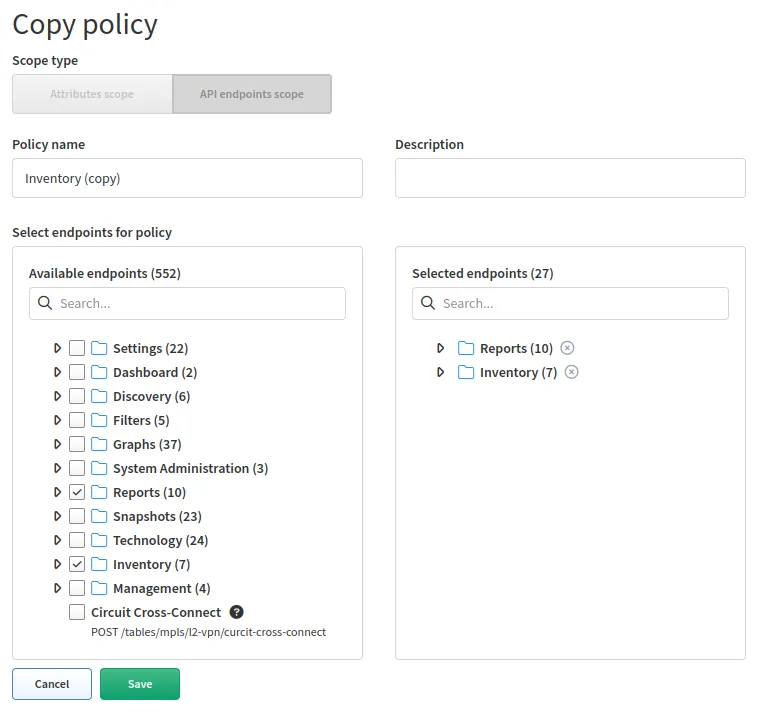The height and width of the screenshot is (713, 758).
Task: Click the Reports folder icon in Selected endpoints
Action: tap(466, 348)
